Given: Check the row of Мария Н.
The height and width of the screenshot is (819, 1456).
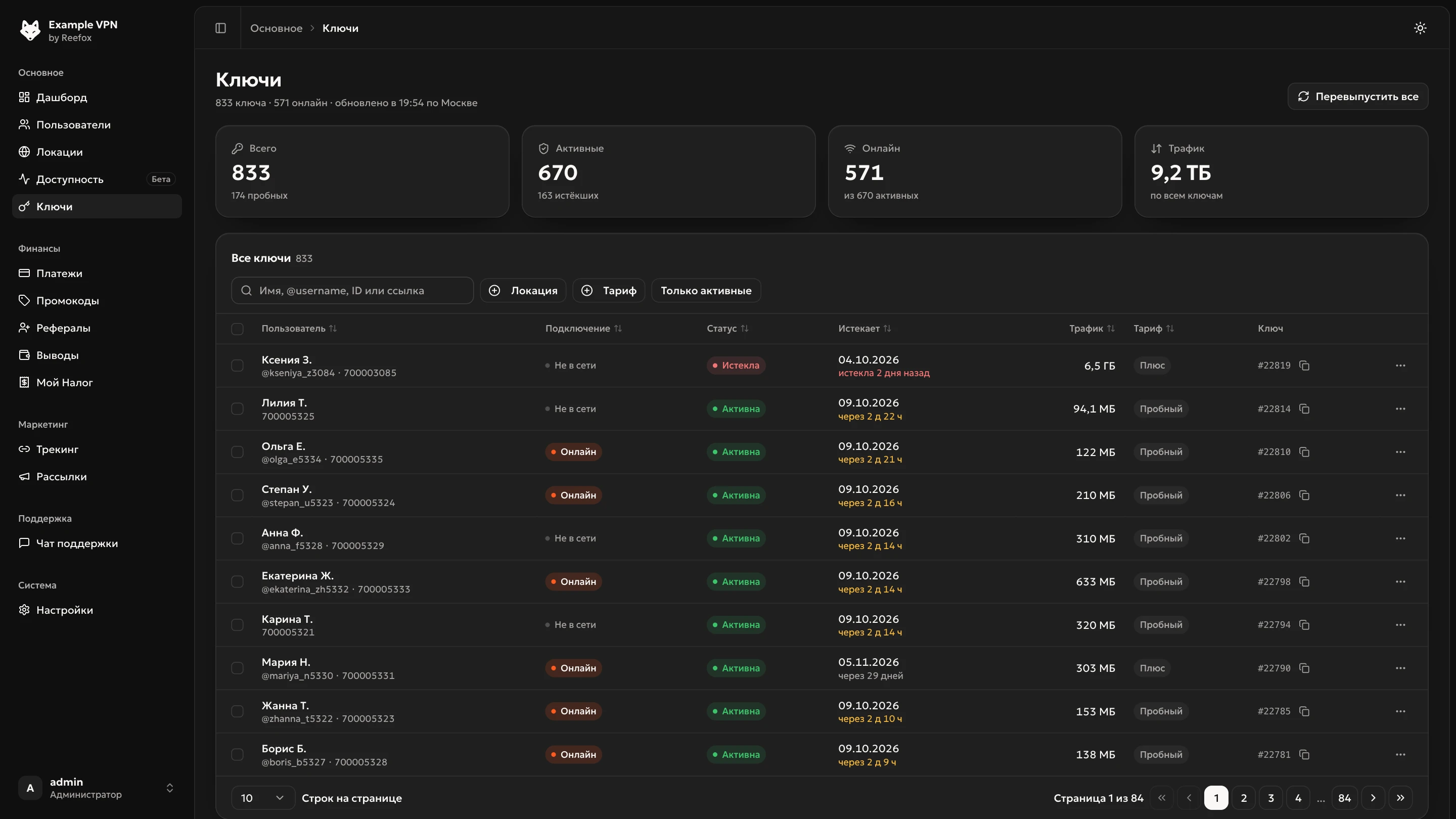Looking at the screenshot, I should click(238, 668).
